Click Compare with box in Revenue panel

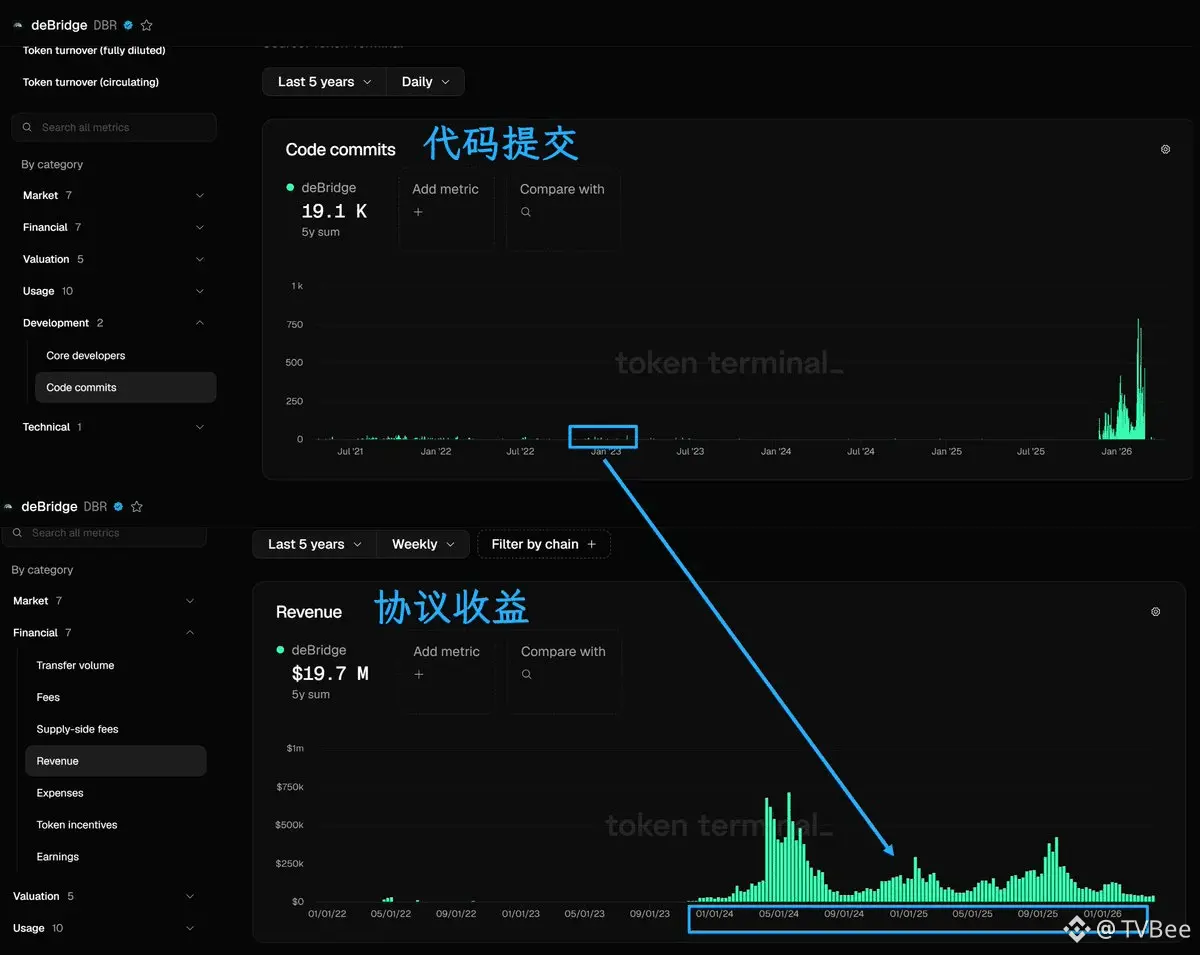click(x=563, y=674)
